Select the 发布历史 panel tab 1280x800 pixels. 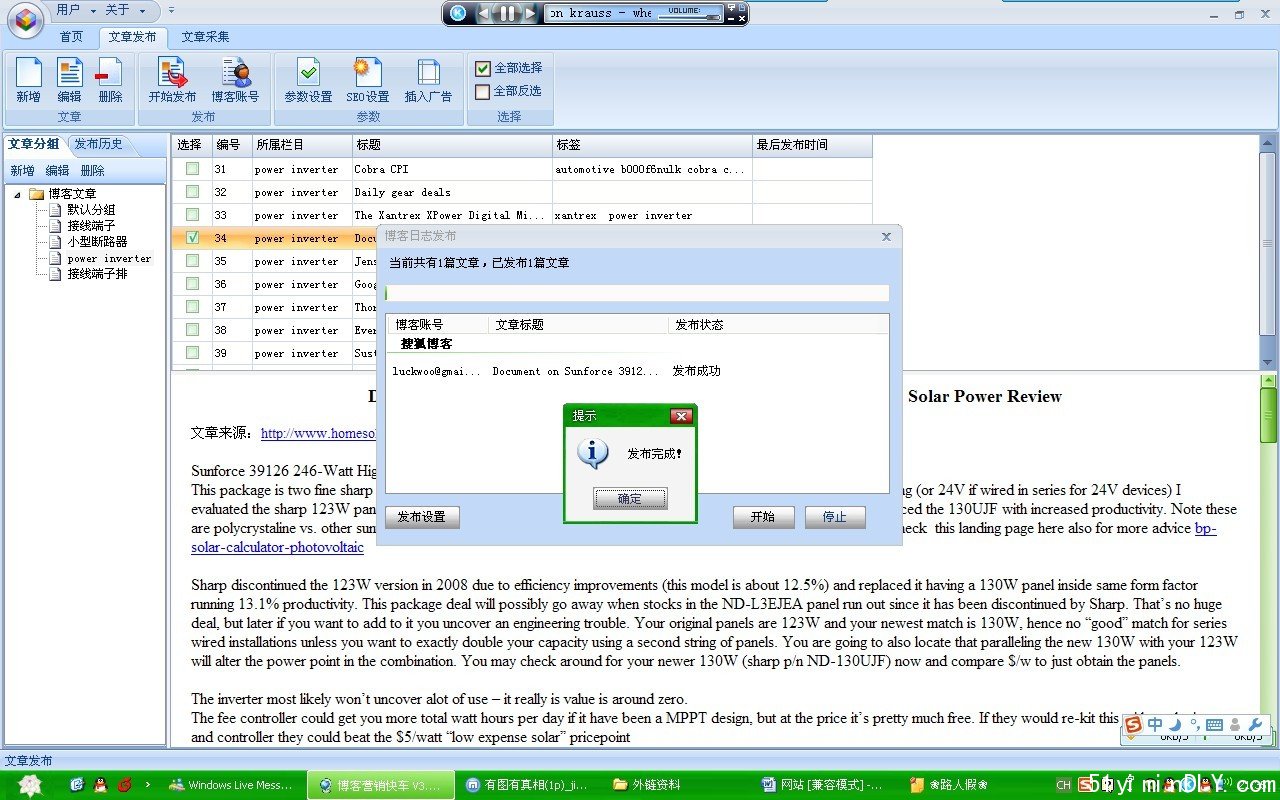pos(98,144)
